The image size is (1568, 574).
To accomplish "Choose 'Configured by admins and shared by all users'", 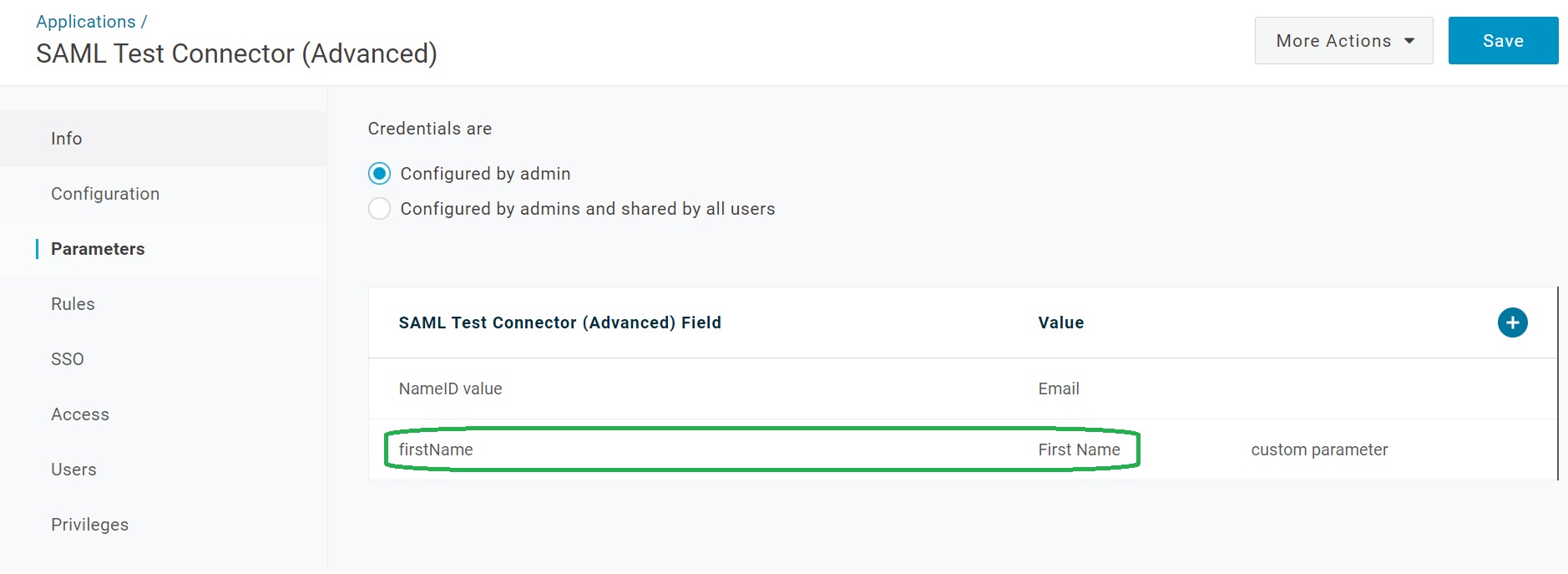I will coord(380,209).
